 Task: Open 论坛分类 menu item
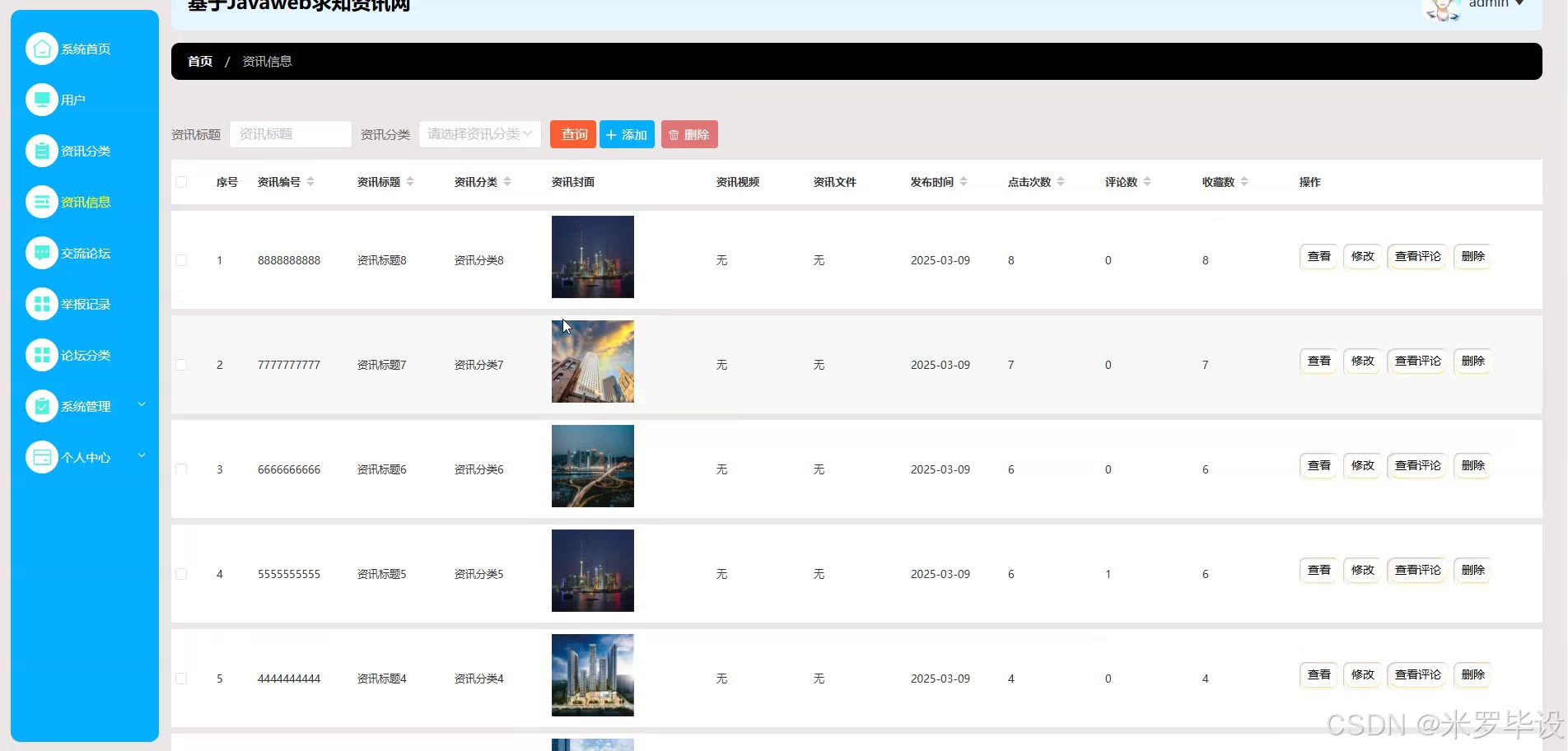coord(85,355)
